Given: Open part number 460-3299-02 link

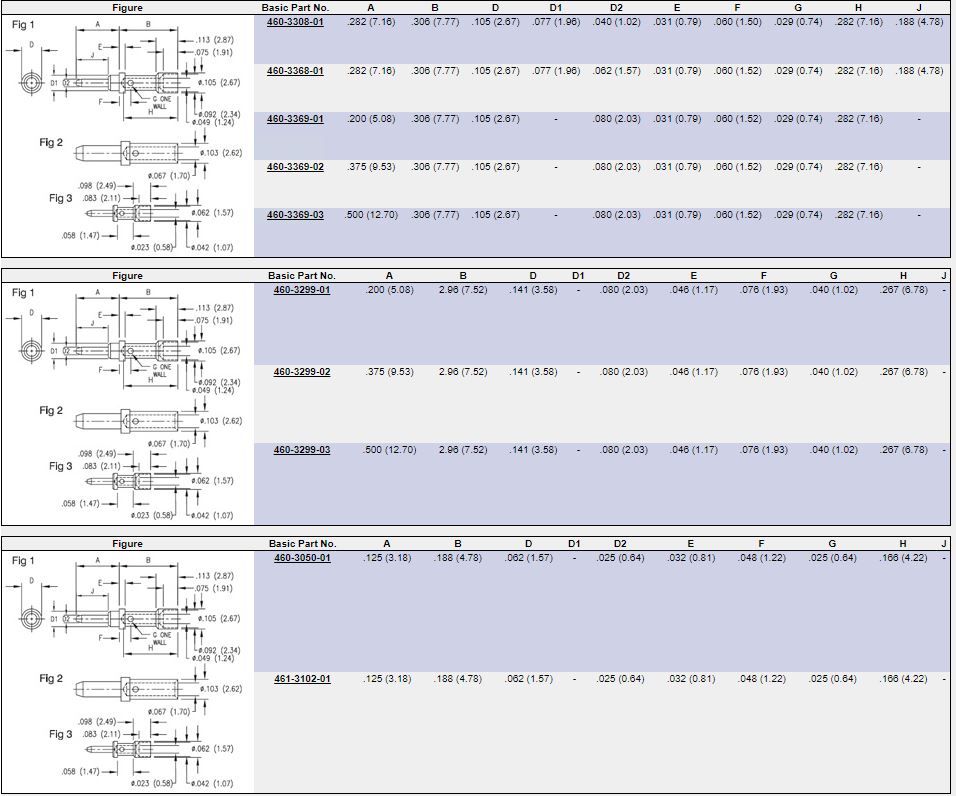Looking at the screenshot, I should [302, 372].
